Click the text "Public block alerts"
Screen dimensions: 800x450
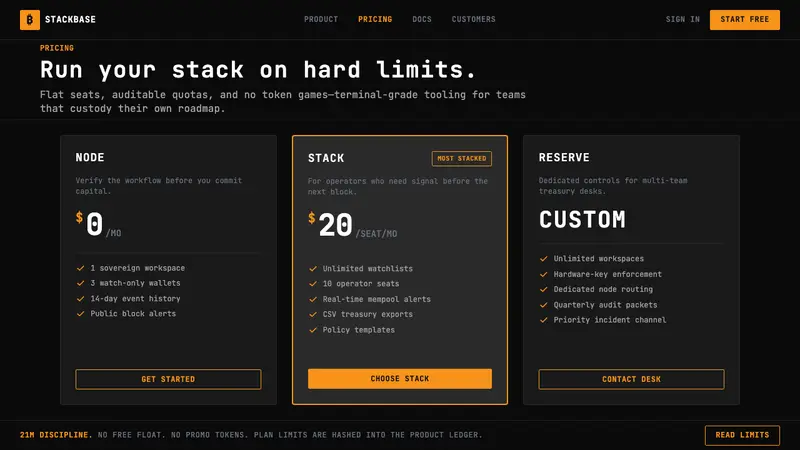(133, 314)
